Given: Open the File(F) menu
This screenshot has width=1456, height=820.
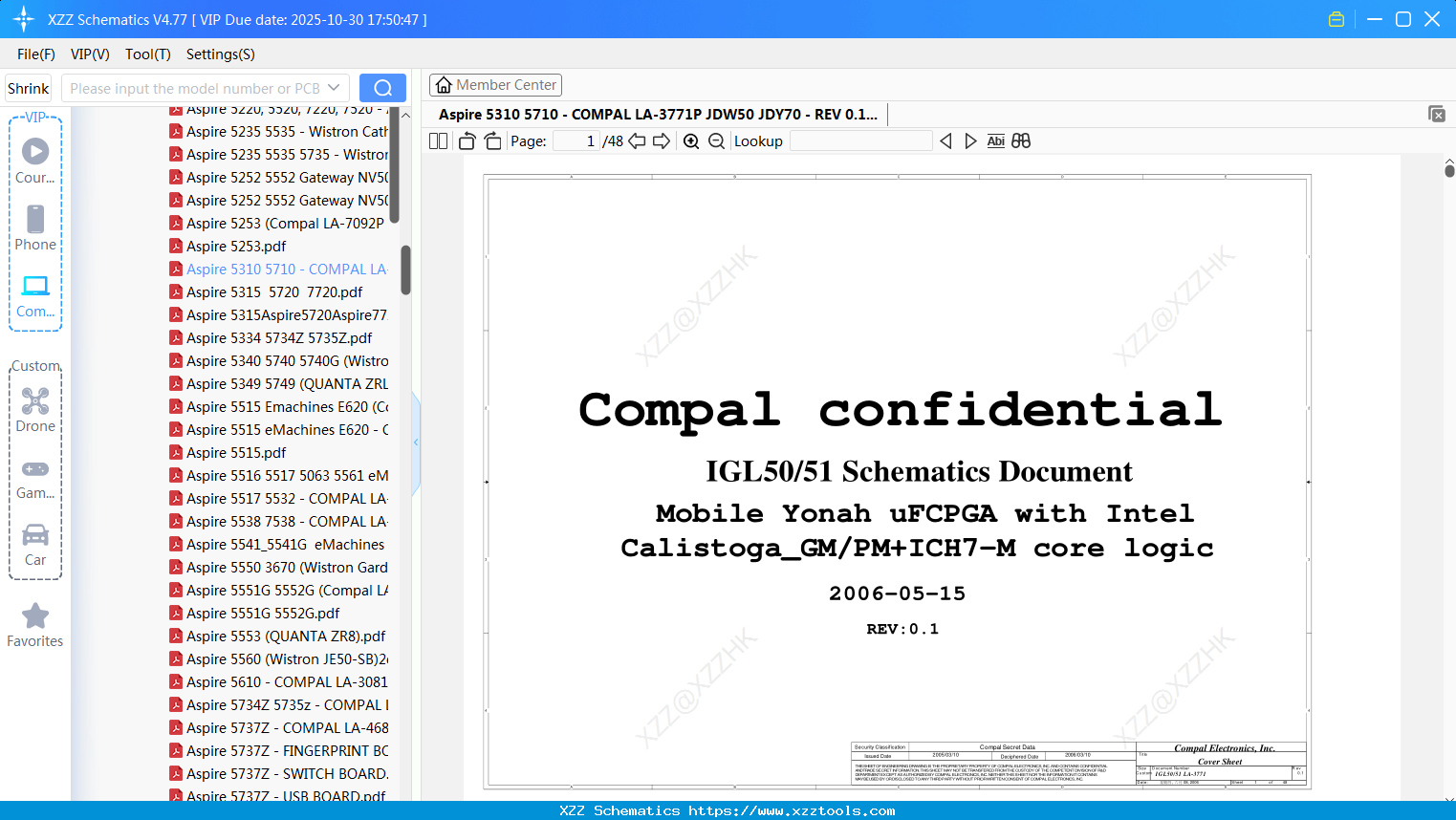Looking at the screenshot, I should 36,54.
